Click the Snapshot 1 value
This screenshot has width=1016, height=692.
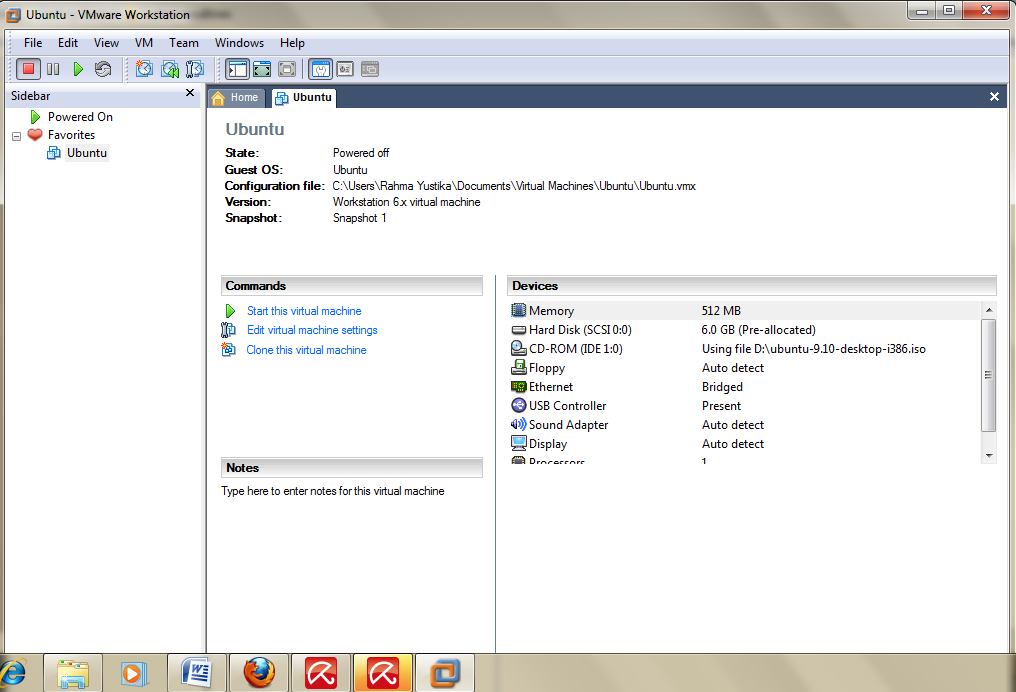360,218
